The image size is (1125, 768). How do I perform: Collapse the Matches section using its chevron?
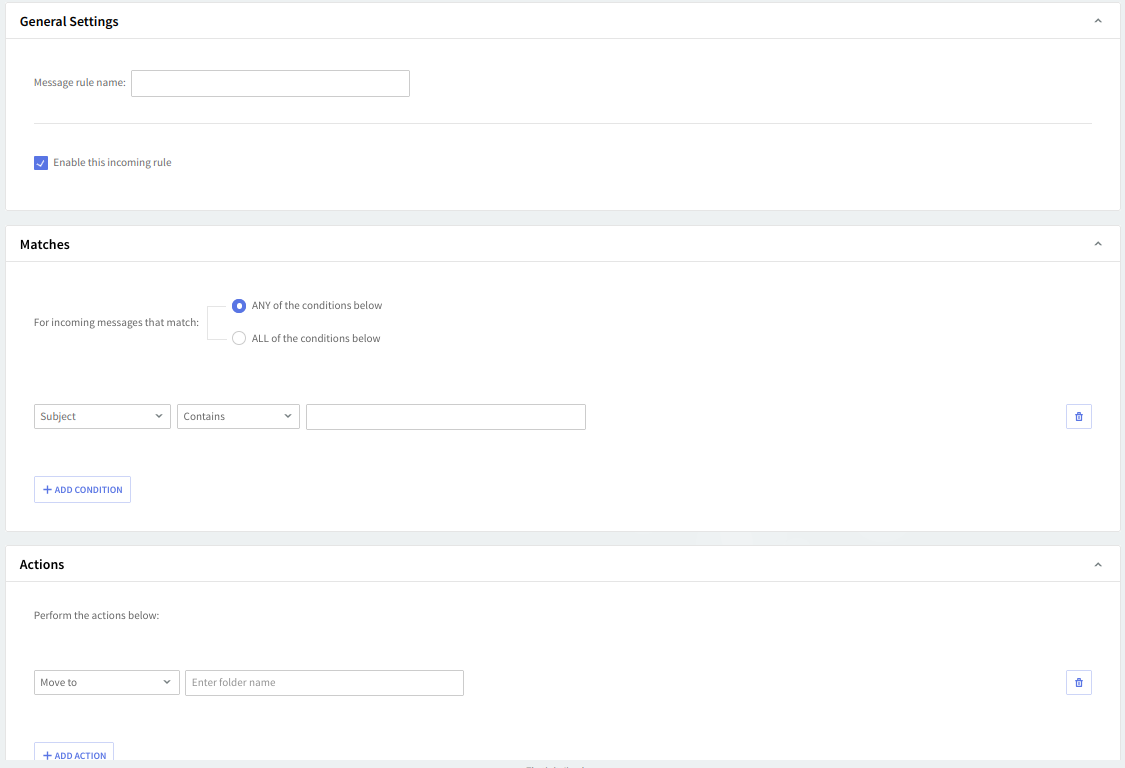[x=1097, y=244]
